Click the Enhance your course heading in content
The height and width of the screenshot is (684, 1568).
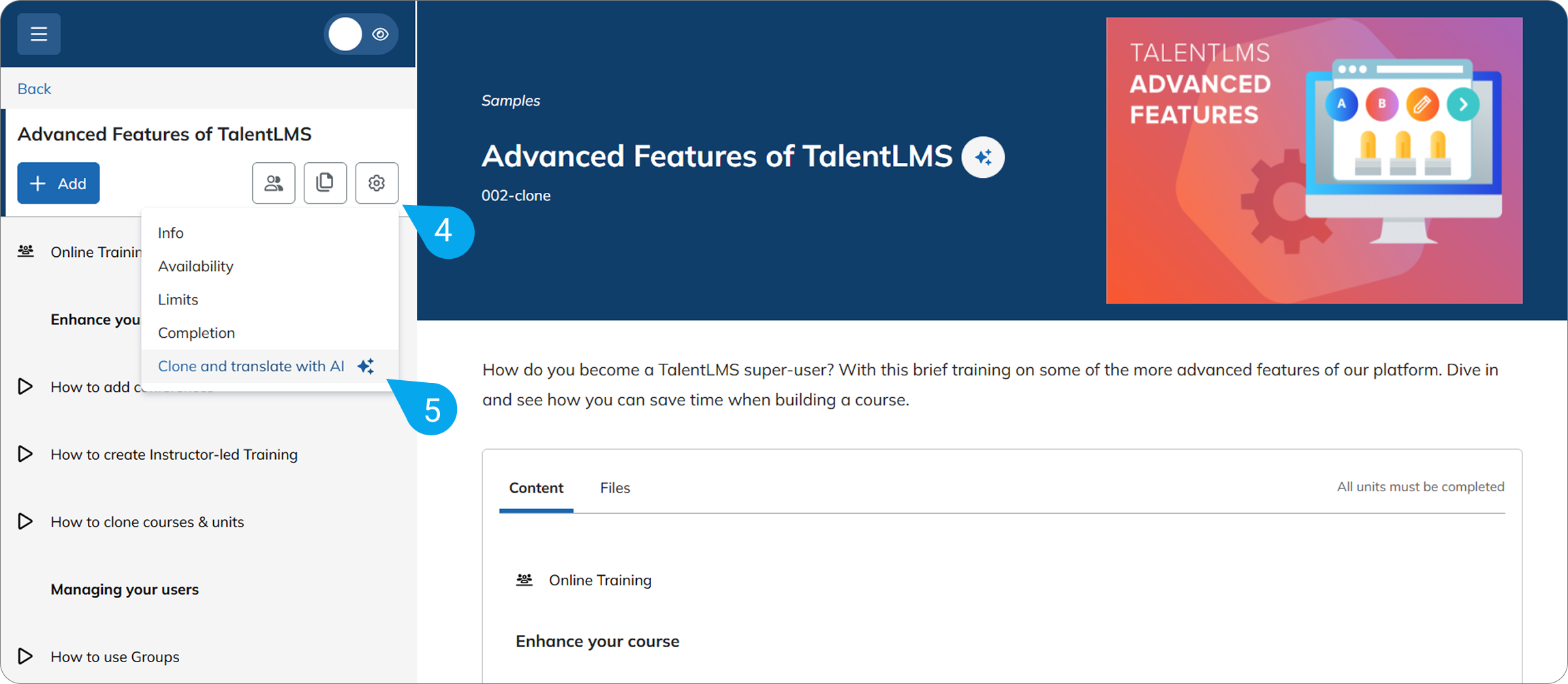tap(597, 642)
